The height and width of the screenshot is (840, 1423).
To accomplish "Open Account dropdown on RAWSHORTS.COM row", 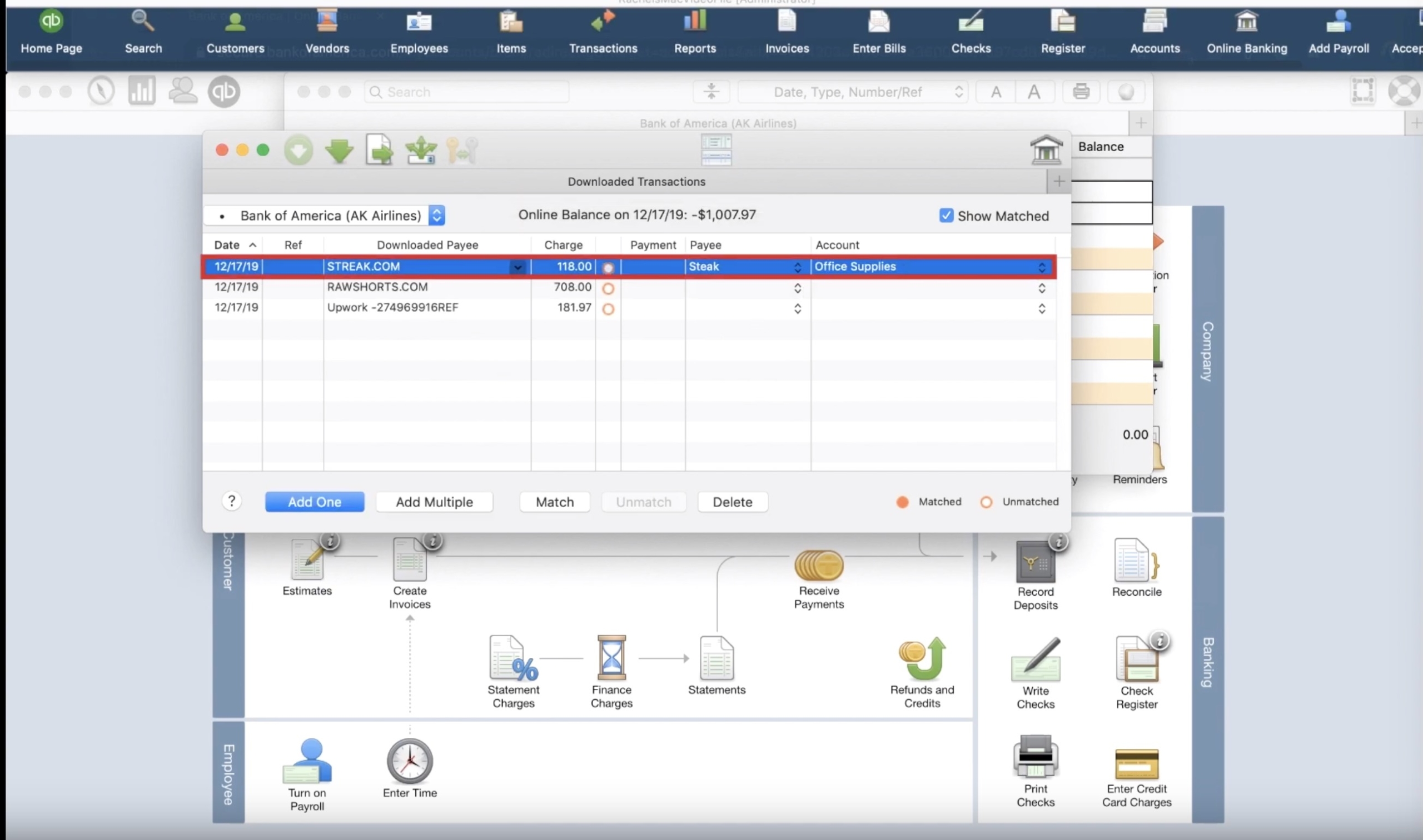I will (x=1041, y=288).
